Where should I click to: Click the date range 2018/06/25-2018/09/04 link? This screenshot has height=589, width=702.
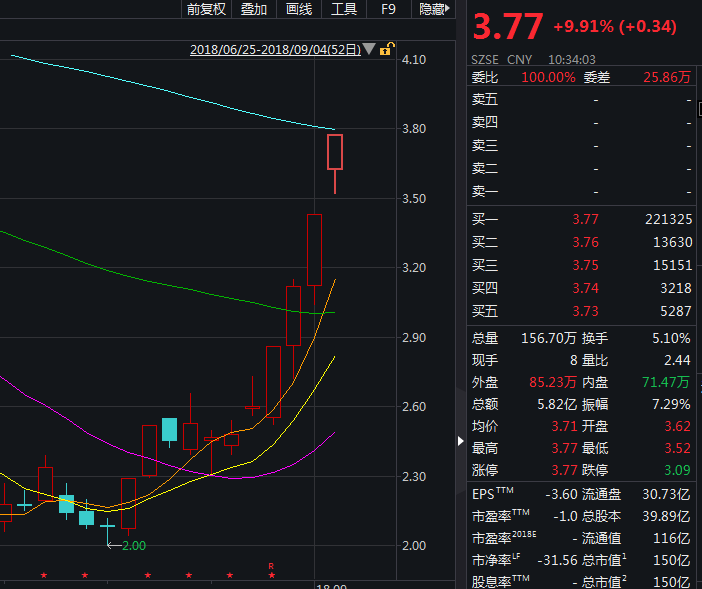point(275,49)
